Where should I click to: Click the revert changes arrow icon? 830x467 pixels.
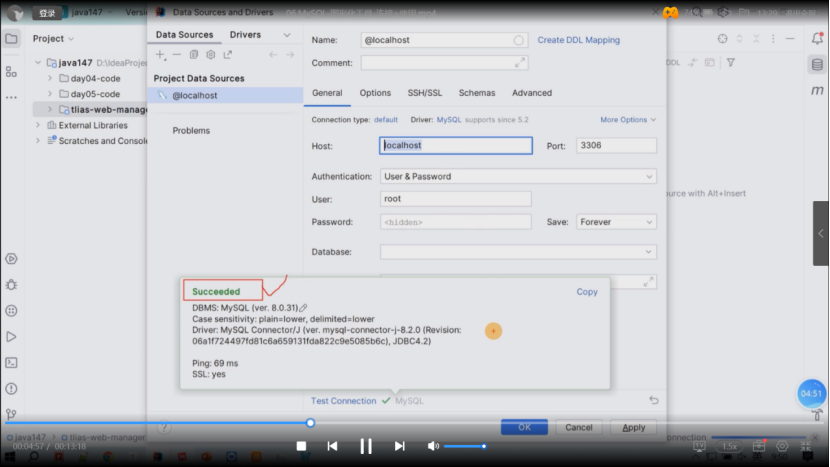[x=654, y=400]
